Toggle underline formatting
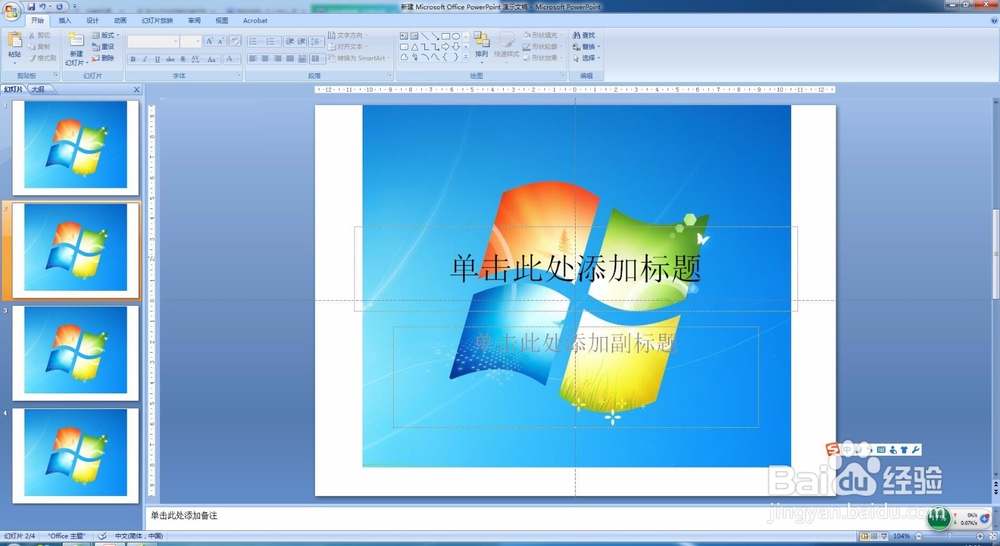 click(x=157, y=59)
